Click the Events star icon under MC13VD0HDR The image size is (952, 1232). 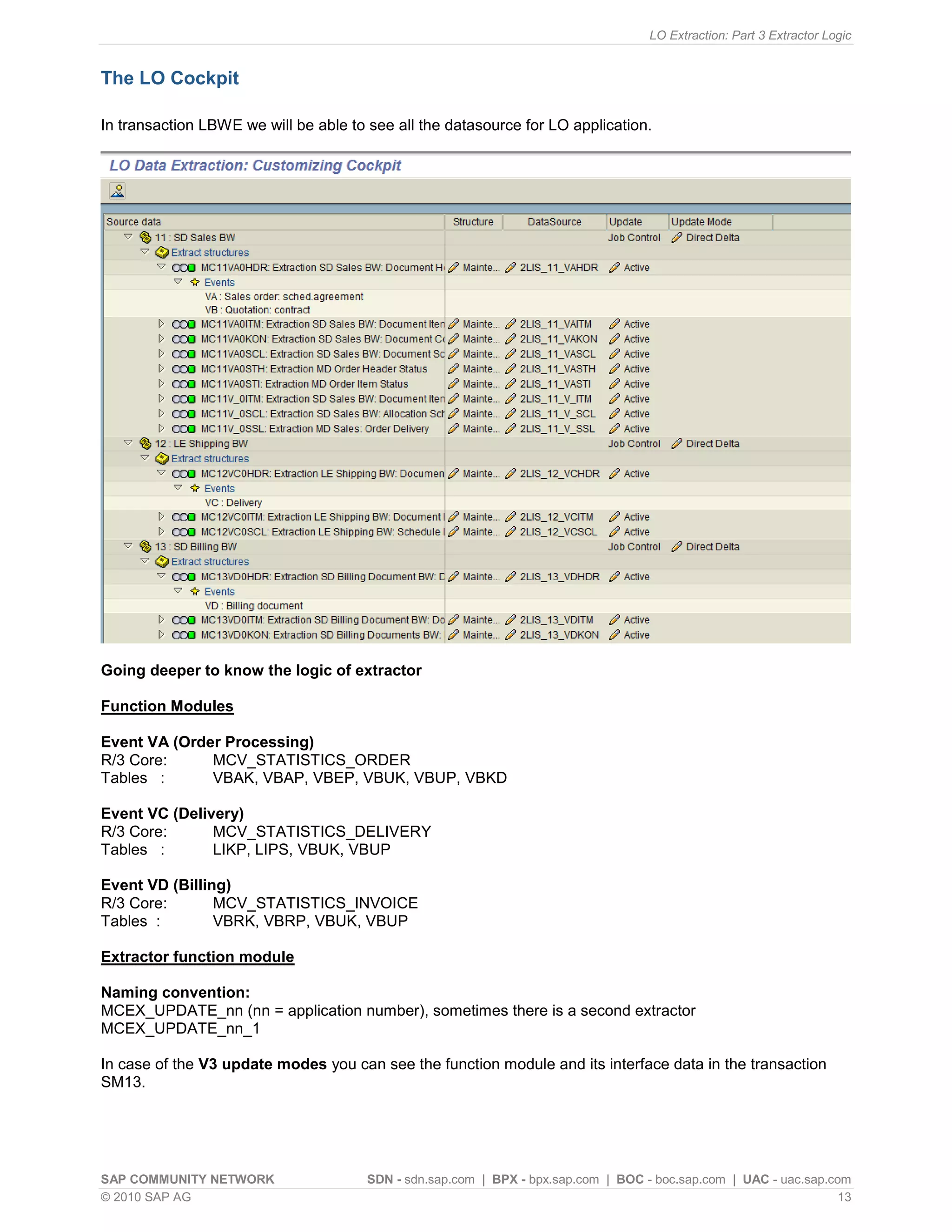coord(195,592)
